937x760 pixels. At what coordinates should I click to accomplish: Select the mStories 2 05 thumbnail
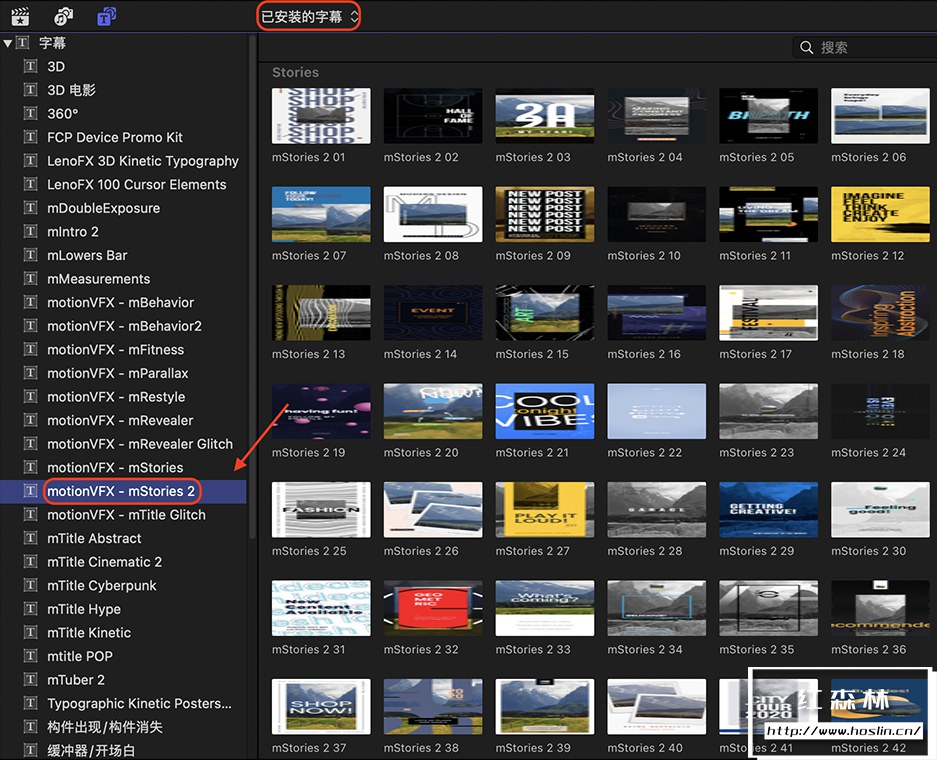point(768,116)
